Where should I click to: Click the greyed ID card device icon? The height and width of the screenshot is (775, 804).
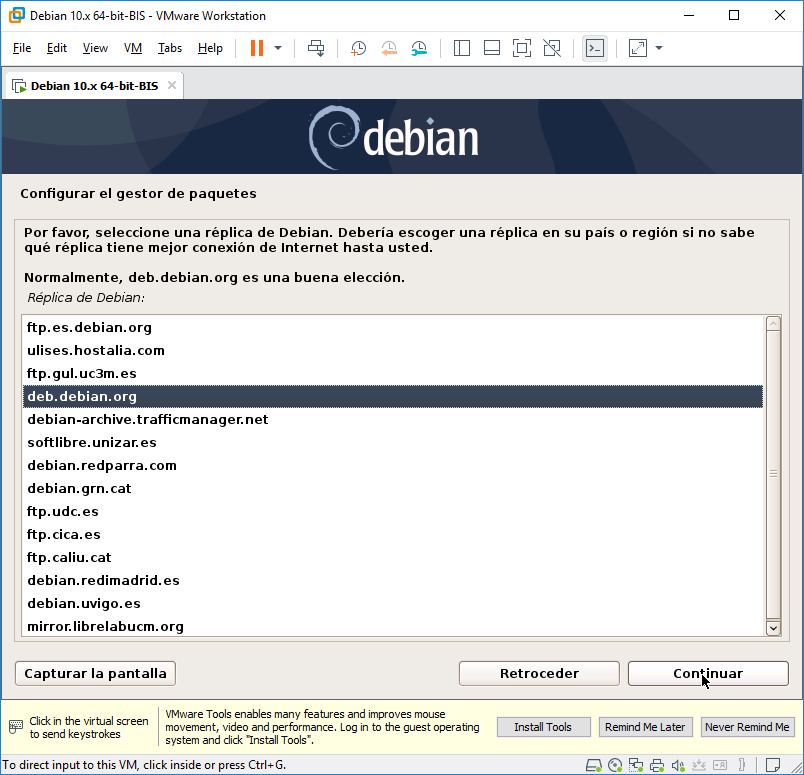click(720, 765)
